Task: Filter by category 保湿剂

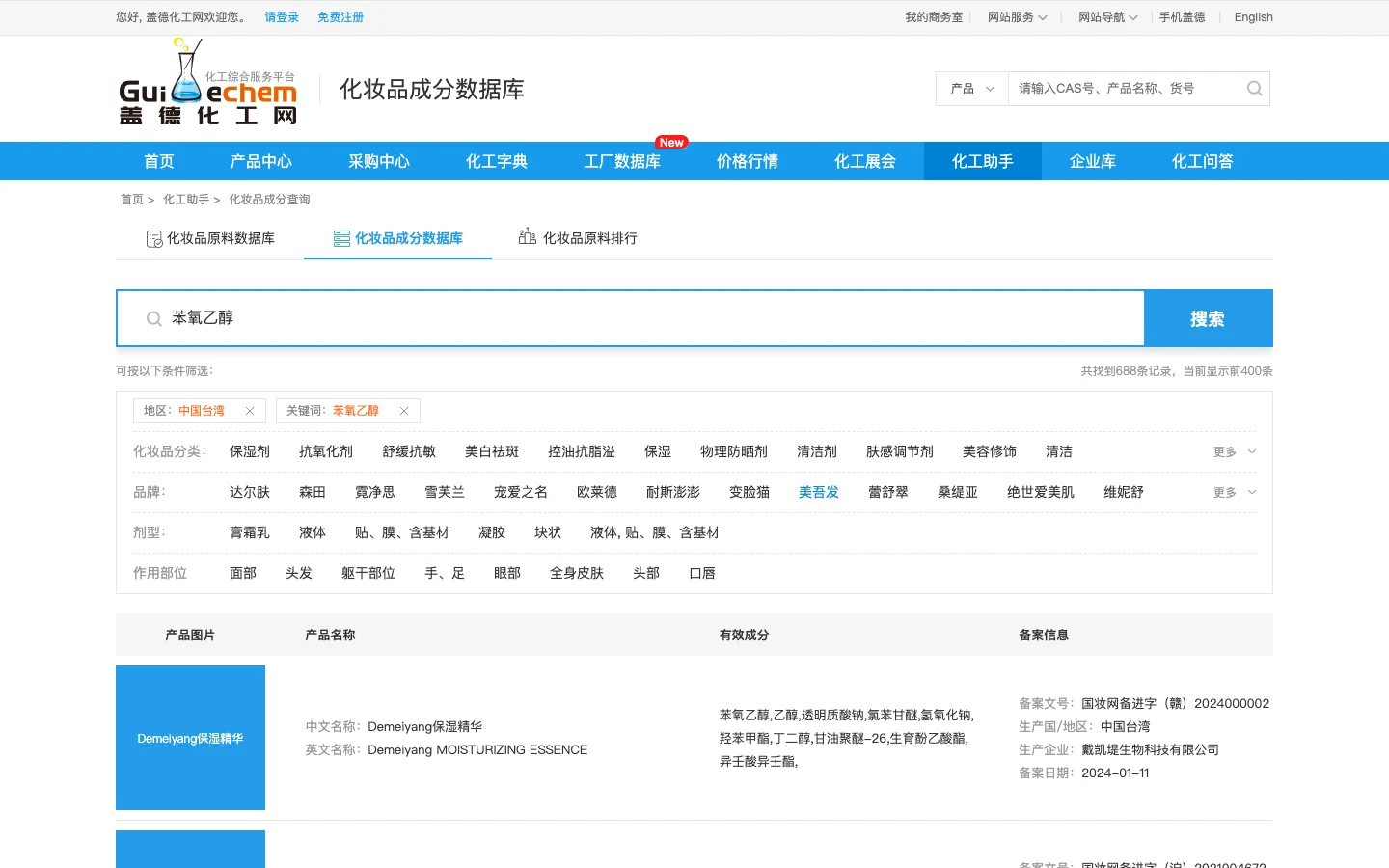Action: (250, 451)
